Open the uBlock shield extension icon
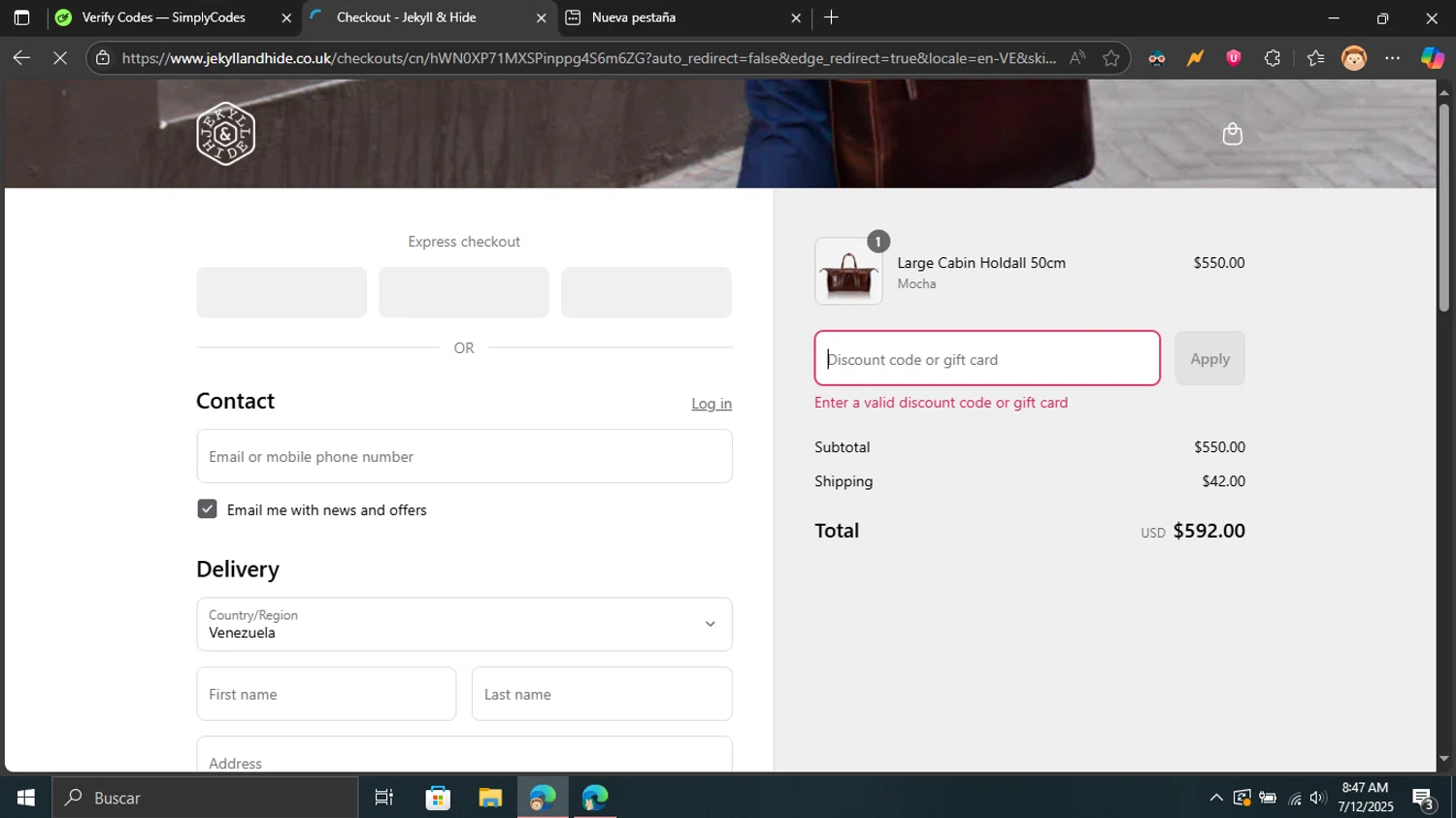Viewport: 1456px width, 818px height. 1234,58
